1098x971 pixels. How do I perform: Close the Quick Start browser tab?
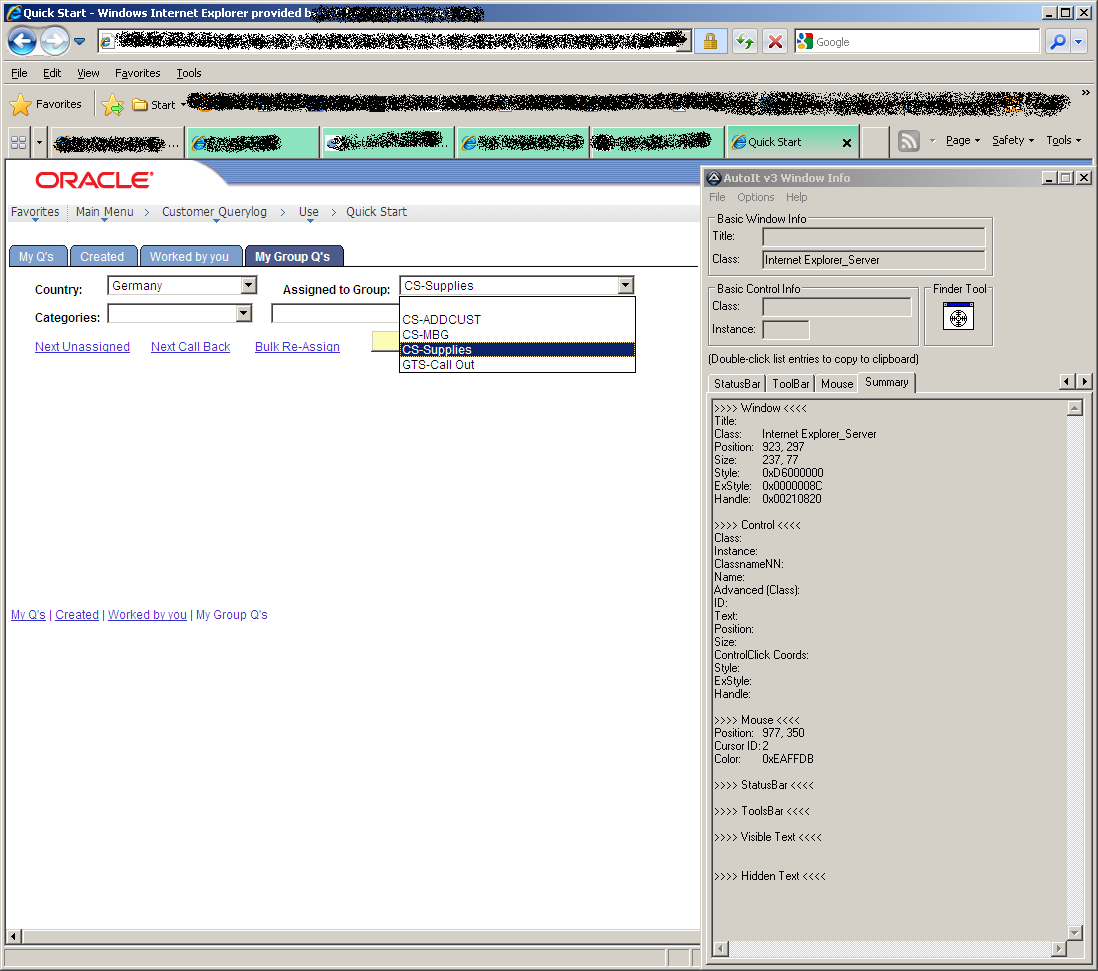pos(846,143)
